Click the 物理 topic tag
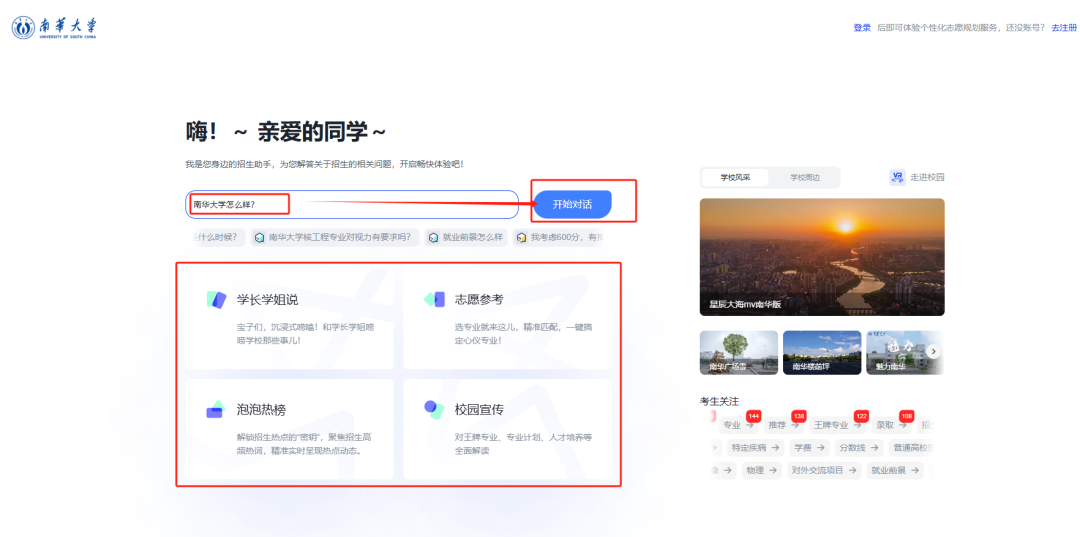Image resolution: width=1080 pixels, height=537 pixels. click(762, 470)
